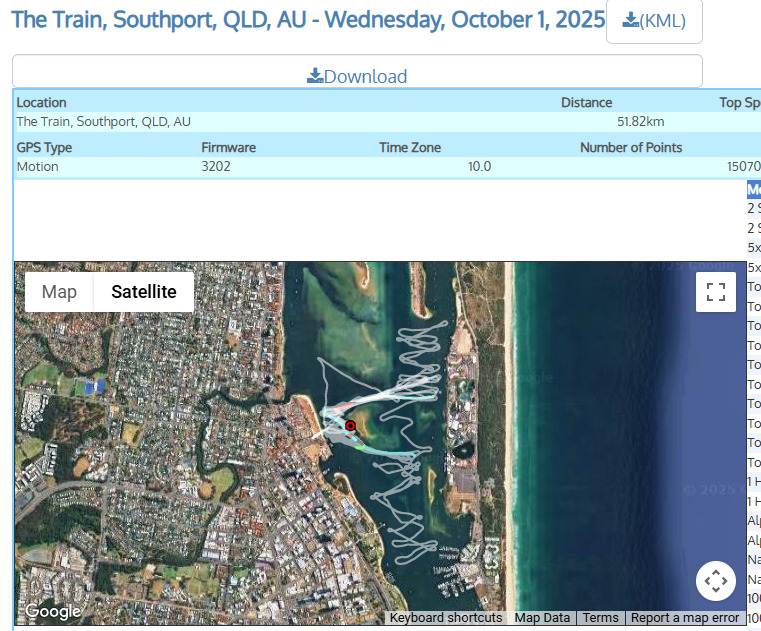Click the 51.82km distance value
Image resolution: width=761 pixels, height=631 pixels.
pos(640,121)
